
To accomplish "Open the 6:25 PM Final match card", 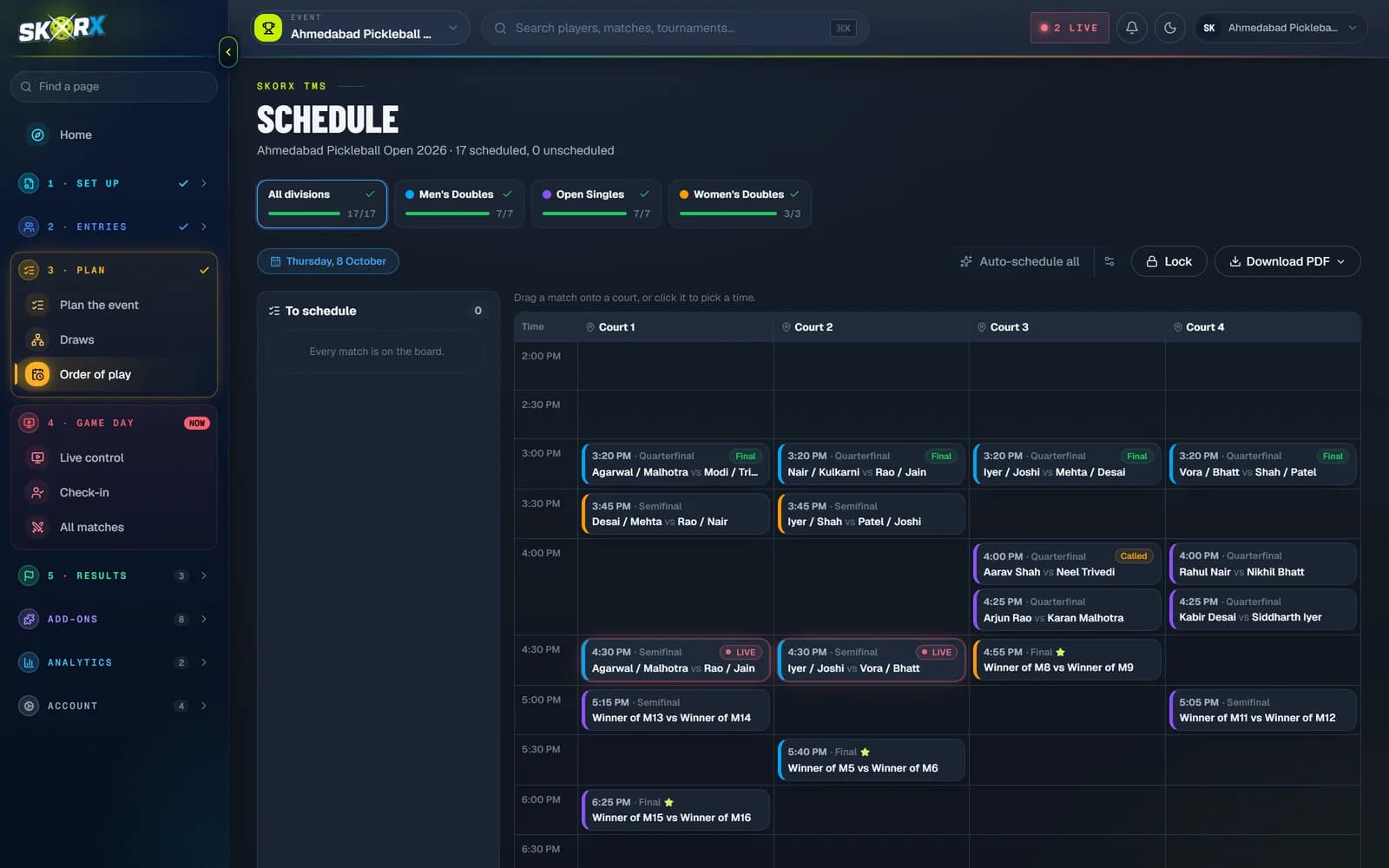I will click(675, 810).
